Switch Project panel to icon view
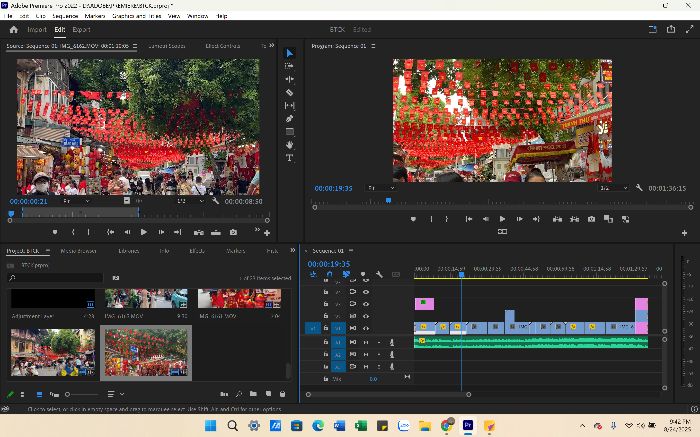Viewport: 700px width, 437px height. point(39,394)
